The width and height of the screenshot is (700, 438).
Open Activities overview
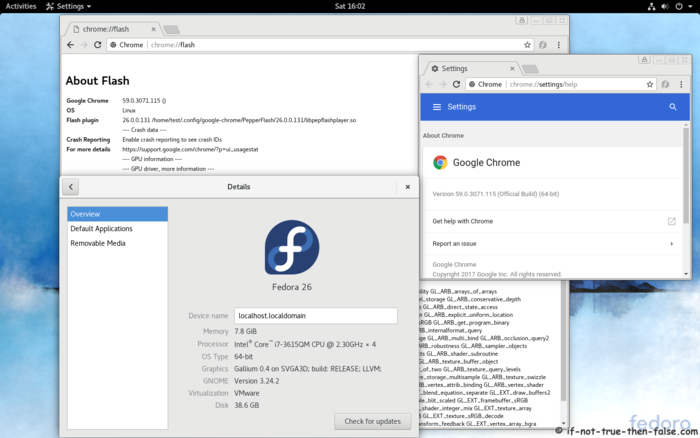coord(21,6)
